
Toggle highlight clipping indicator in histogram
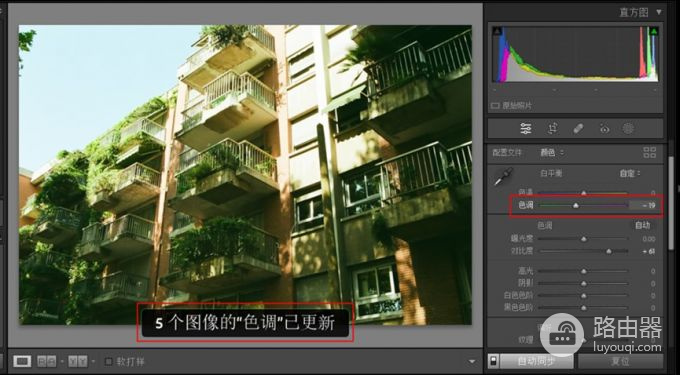654,31
